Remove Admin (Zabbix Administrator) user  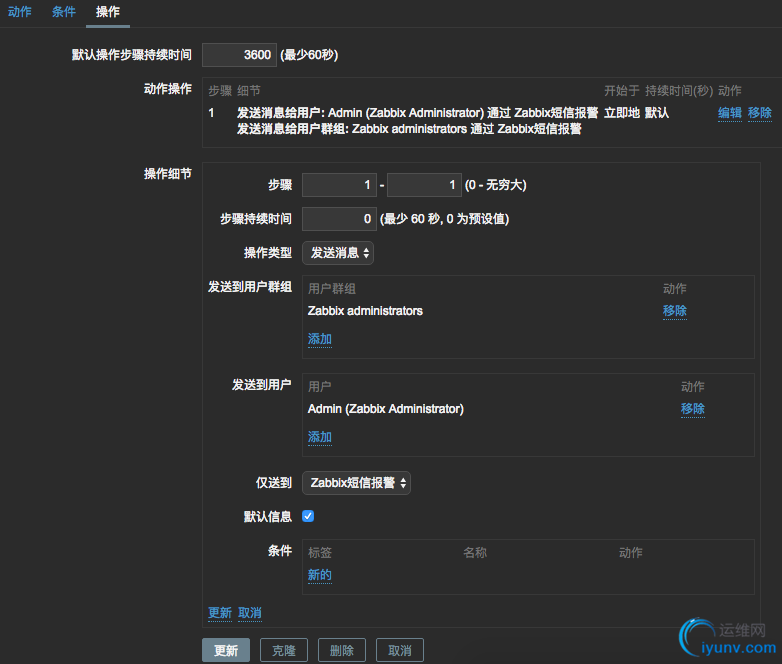click(x=693, y=409)
